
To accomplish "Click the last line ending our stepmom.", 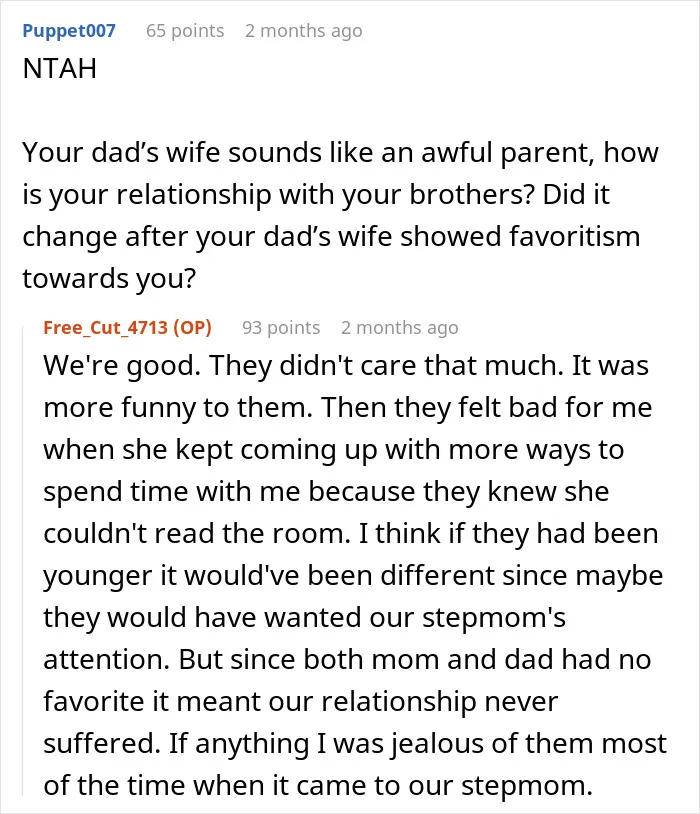I will (318, 785).
